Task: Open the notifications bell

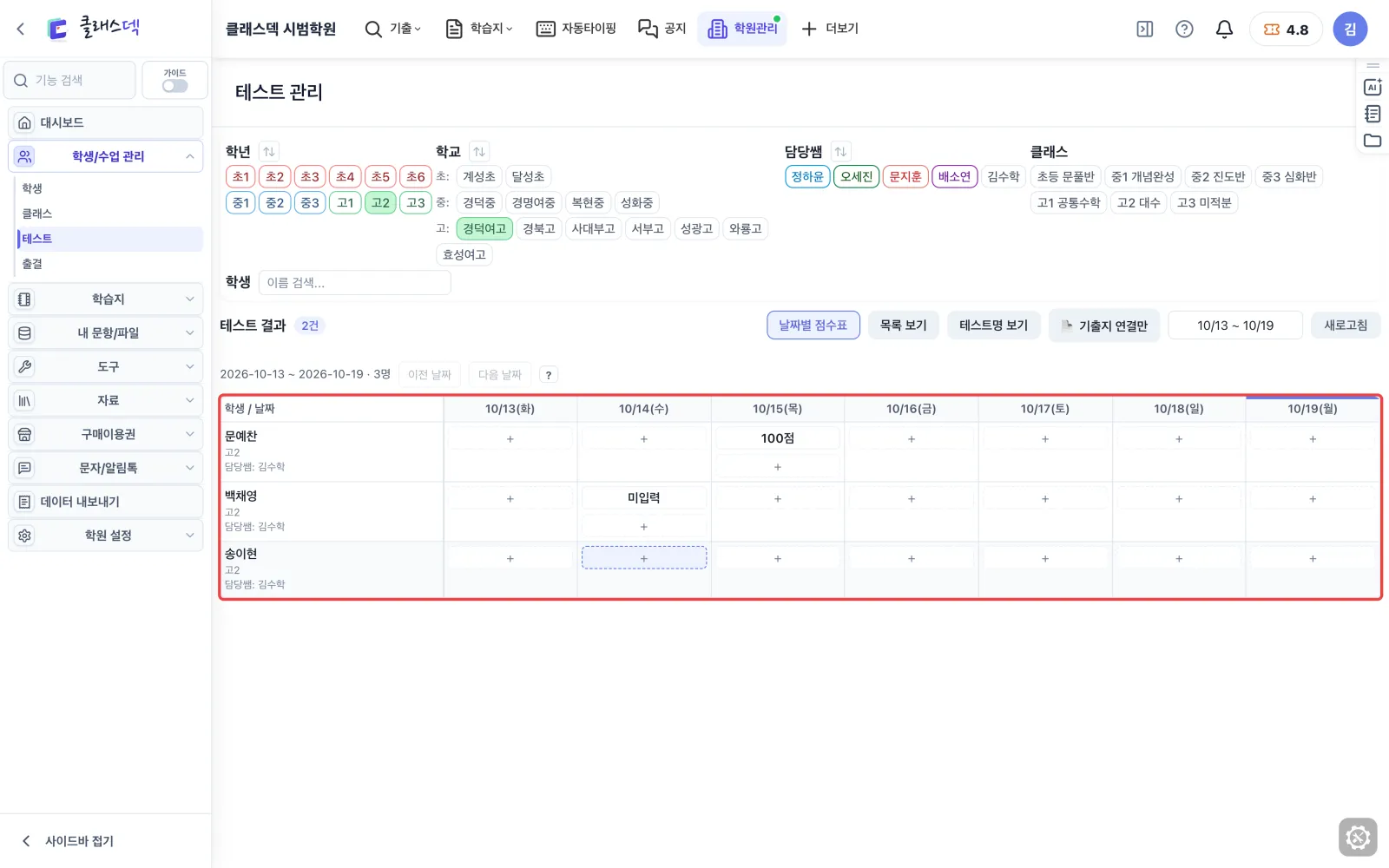Action: point(1224,29)
